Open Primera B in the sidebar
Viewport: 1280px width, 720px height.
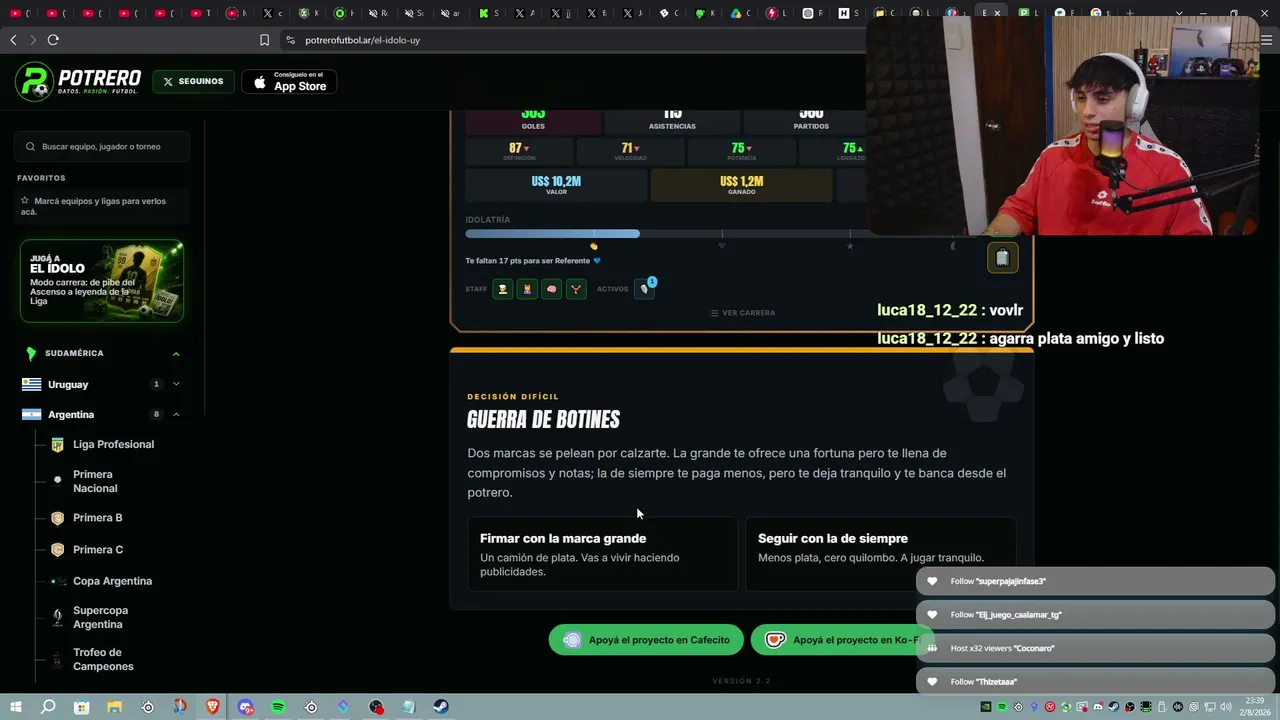click(x=97, y=518)
